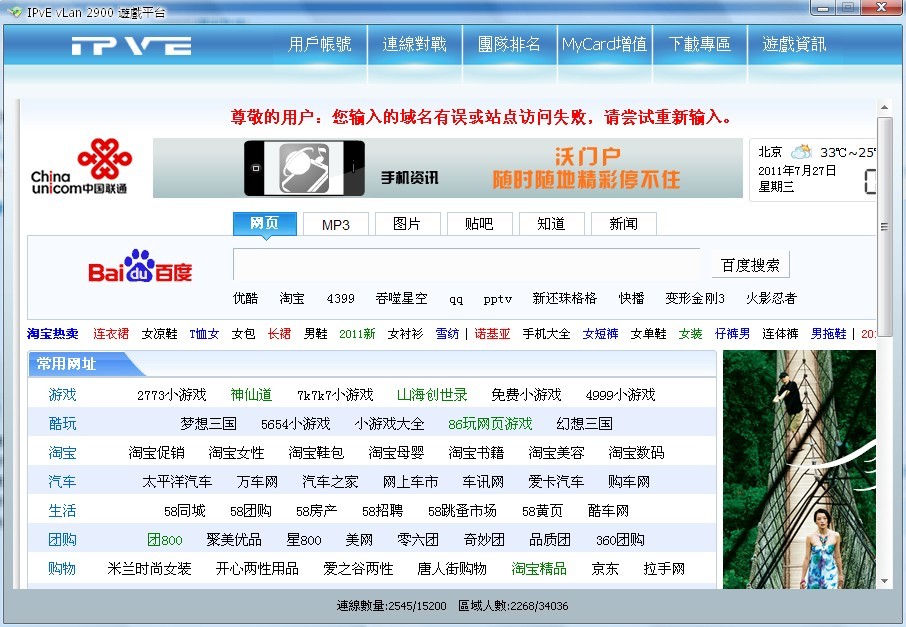Click the bridge photo advertisement
906x627 pixels.
point(799,469)
